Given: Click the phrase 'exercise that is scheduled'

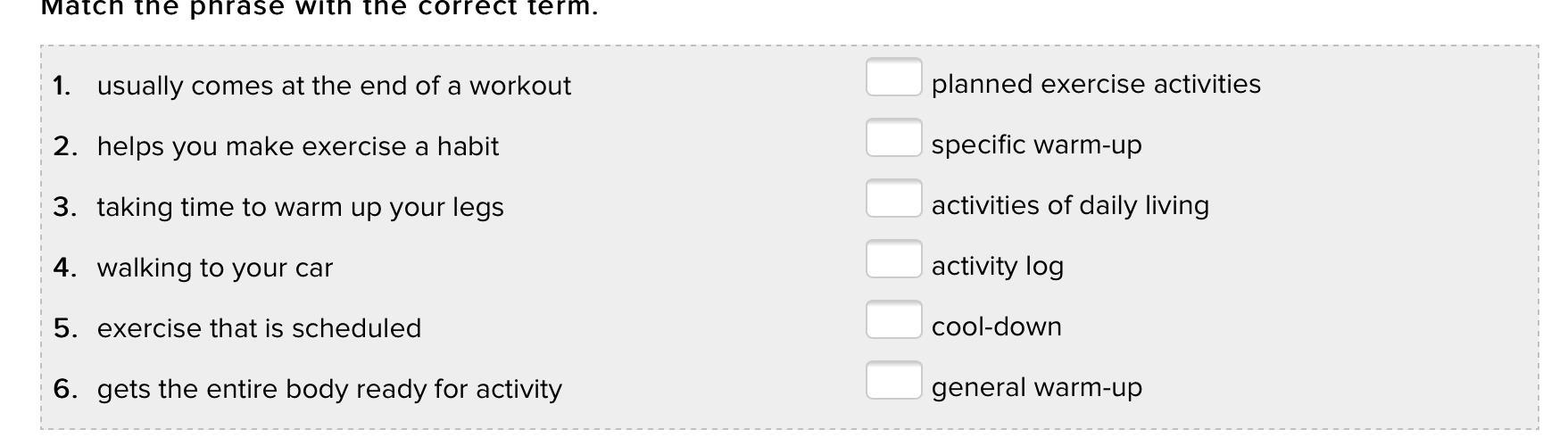Looking at the screenshot, I should point(259,328).
